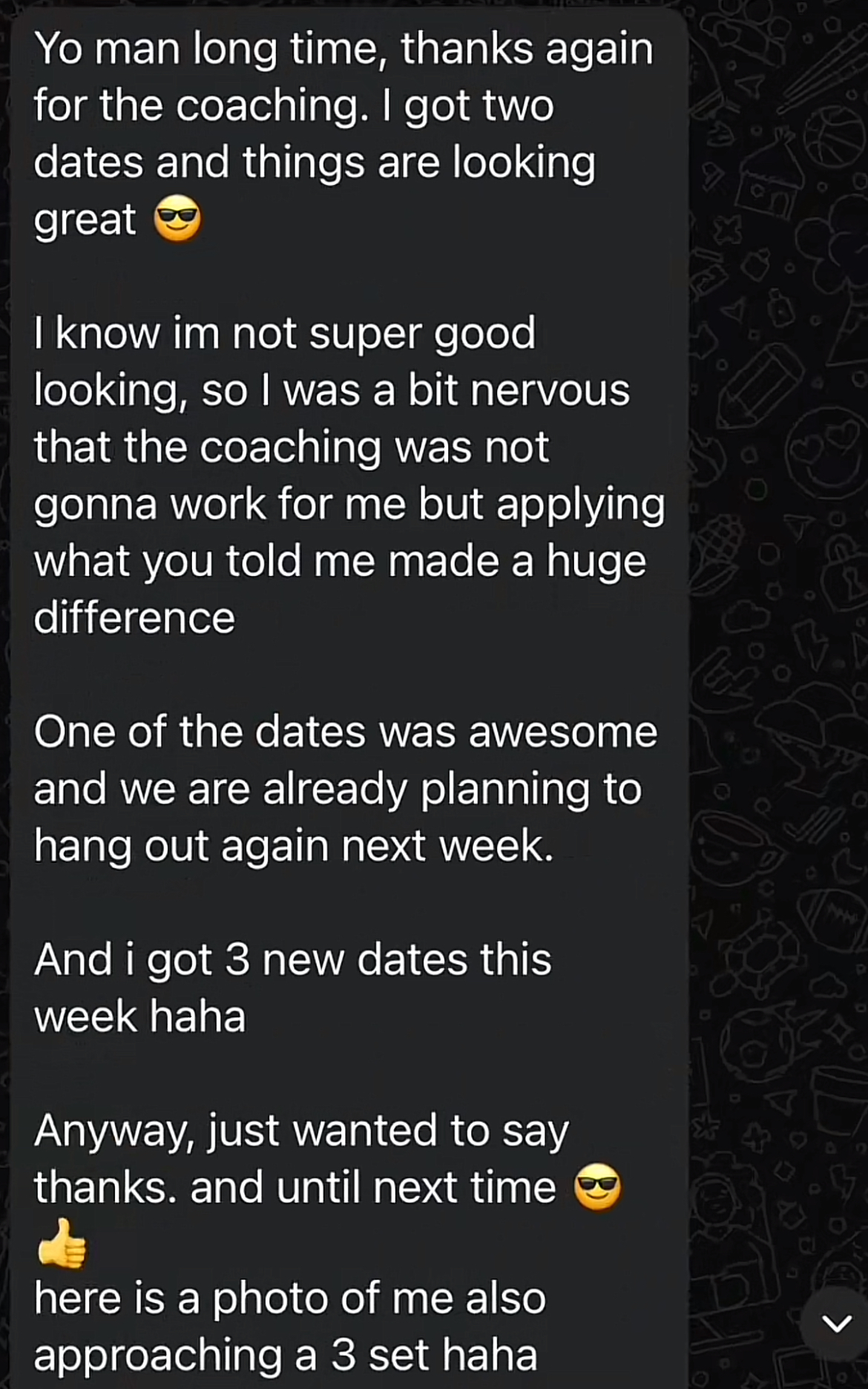868x1389 pixels.
Task: Click the line "dates and things are looking"
Action: pyautogui.click(x=315, y=162)
